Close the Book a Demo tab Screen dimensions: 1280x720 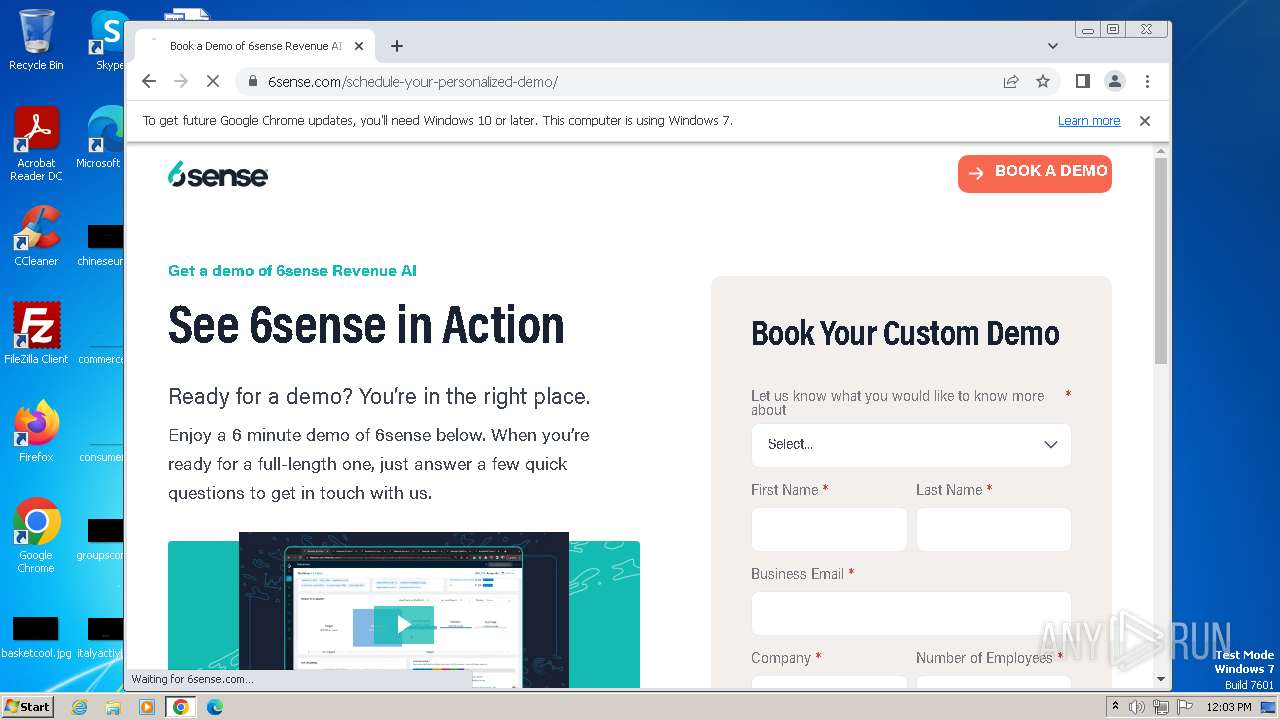(359, 46)
